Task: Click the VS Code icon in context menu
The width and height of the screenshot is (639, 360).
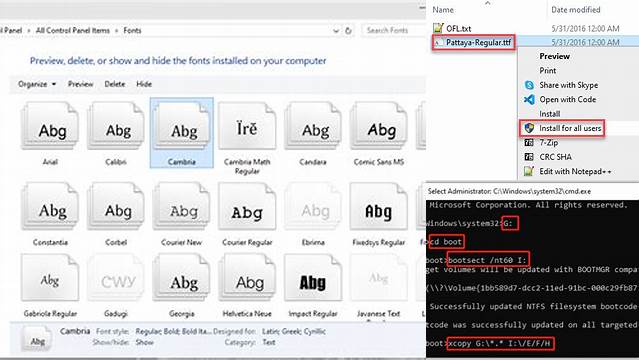Action: click(x=529, y=99)
